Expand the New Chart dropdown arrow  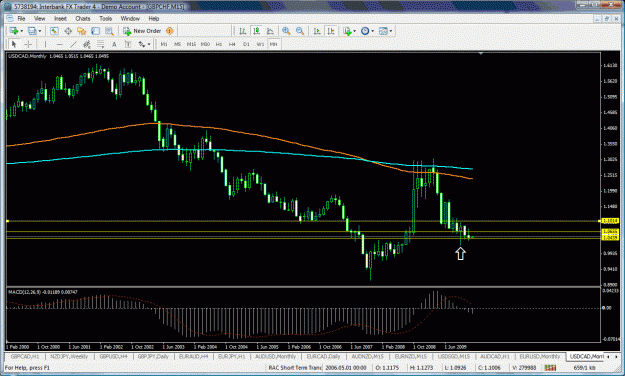[22, 31]
